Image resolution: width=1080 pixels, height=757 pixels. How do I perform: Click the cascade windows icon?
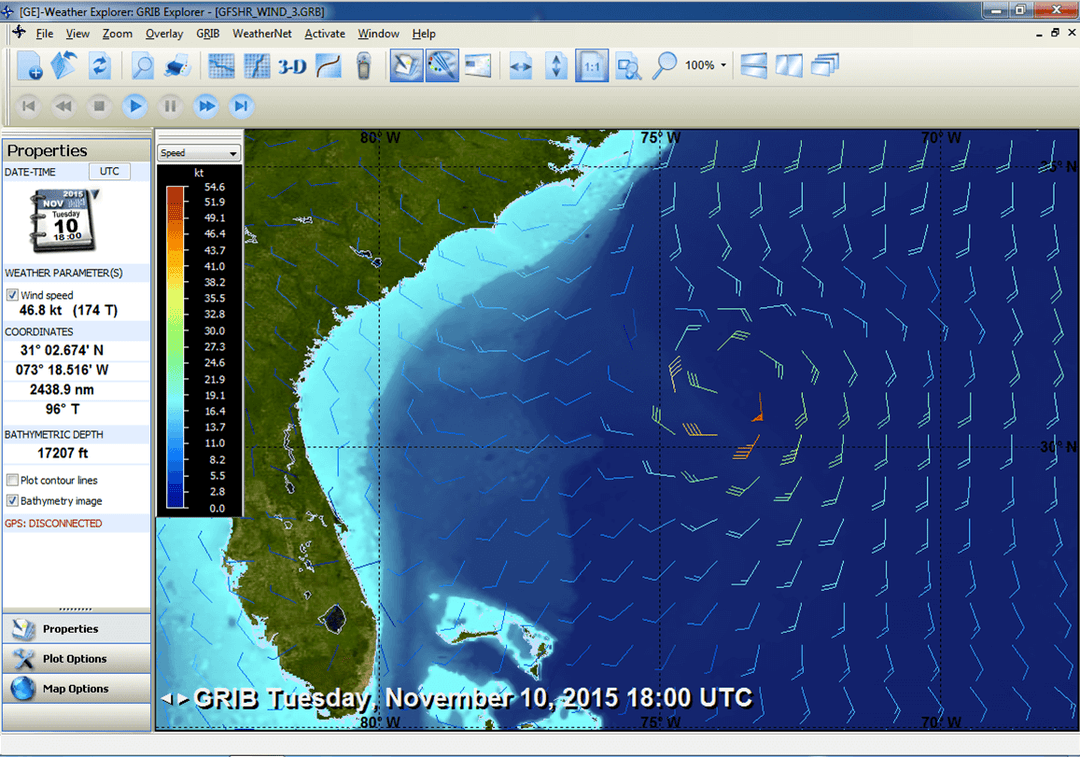point(825,66)
